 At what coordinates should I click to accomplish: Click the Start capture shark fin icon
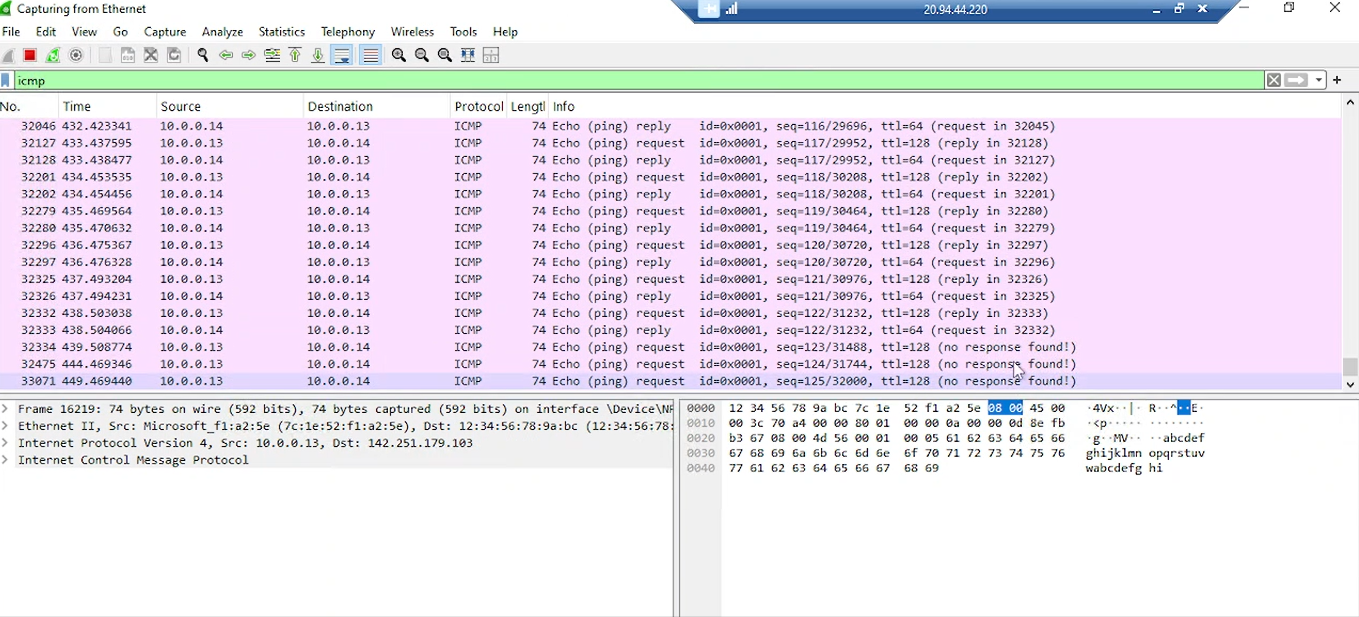click(8, 56)
